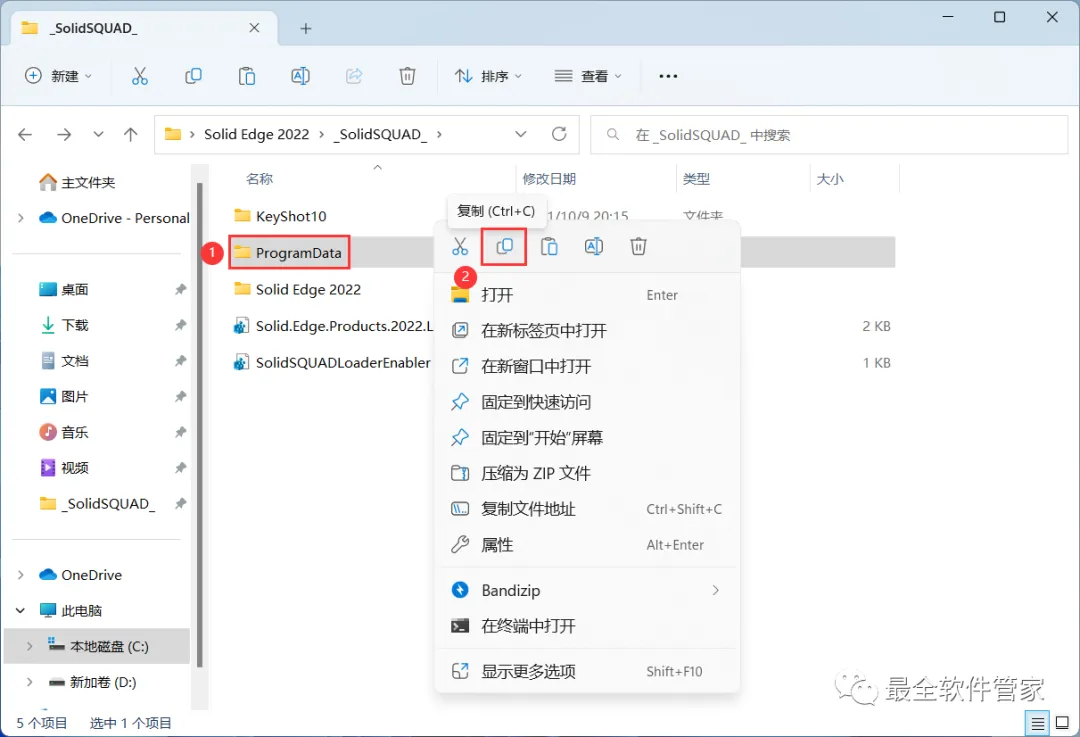
Task: Choose 在新窗口中打开 in context menu
Action: tap(588, 366)
